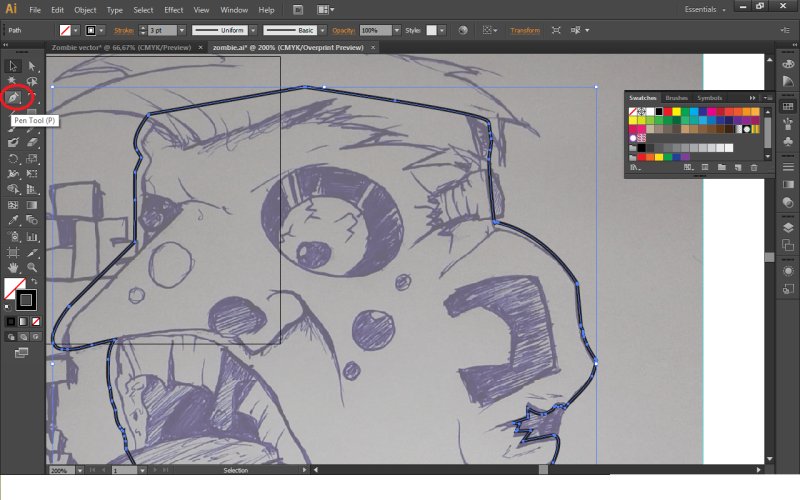The height and width of the screenshot is (500, 800).
Task: Select the Pen tool
Action: pos(13,97)
